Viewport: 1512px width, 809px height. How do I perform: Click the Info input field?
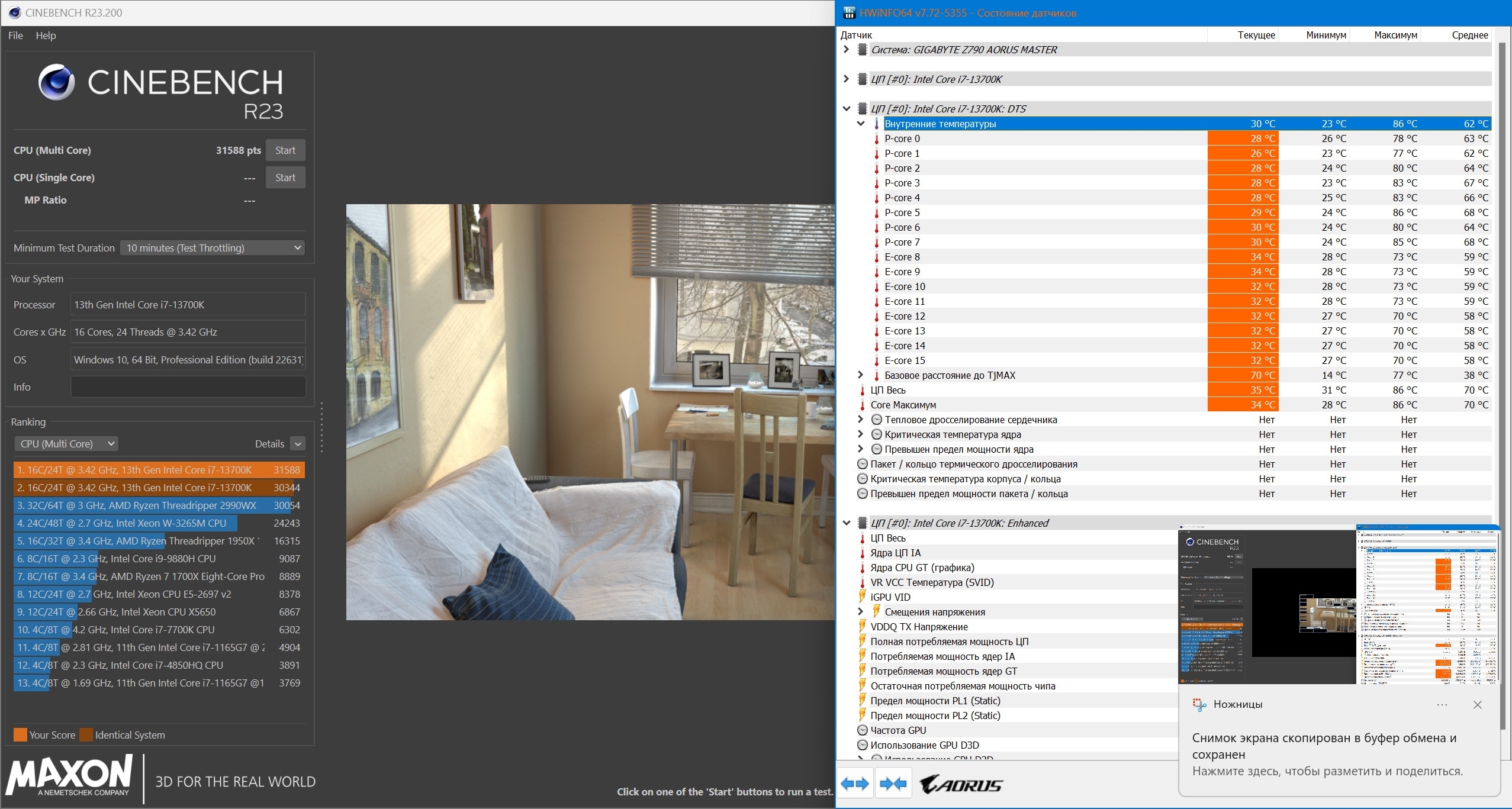pos(188,387)
